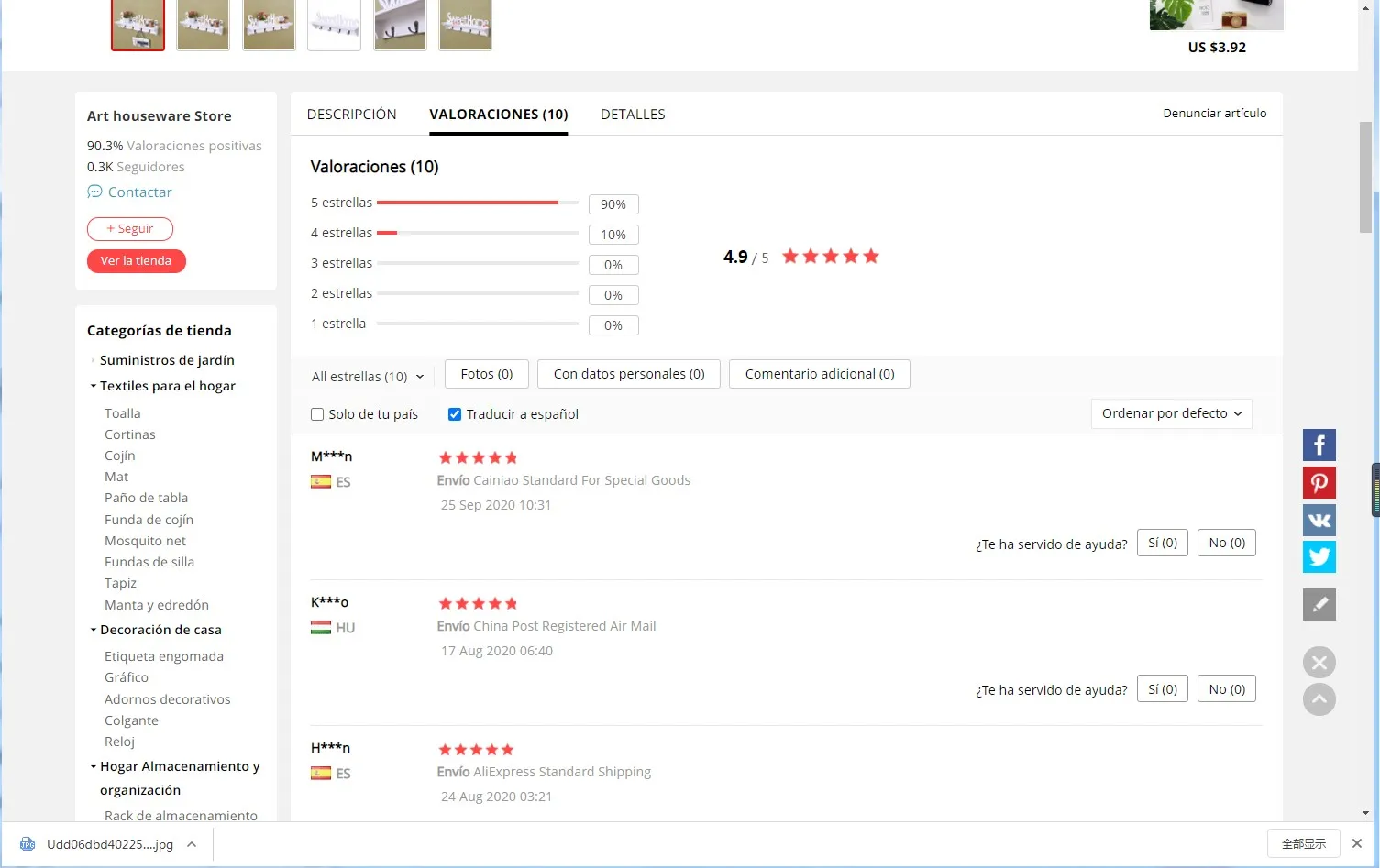Mark M***n's review helpful with Sí (0)
Screen dimensions: 1380x868
1163,543
